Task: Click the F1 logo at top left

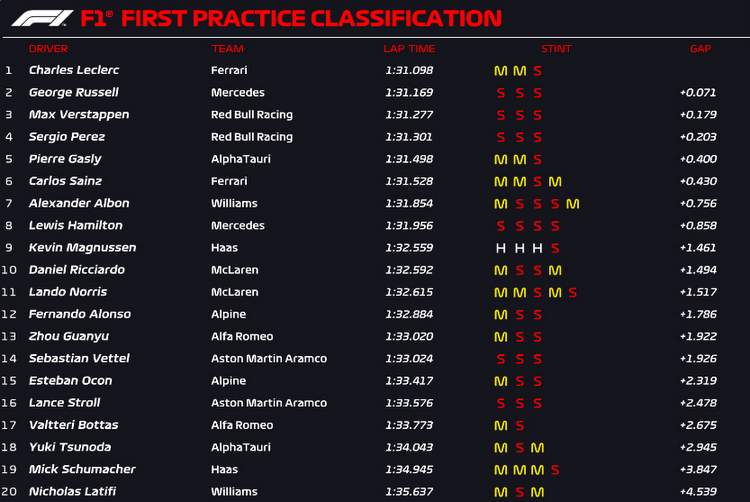Action: point(42,19)
